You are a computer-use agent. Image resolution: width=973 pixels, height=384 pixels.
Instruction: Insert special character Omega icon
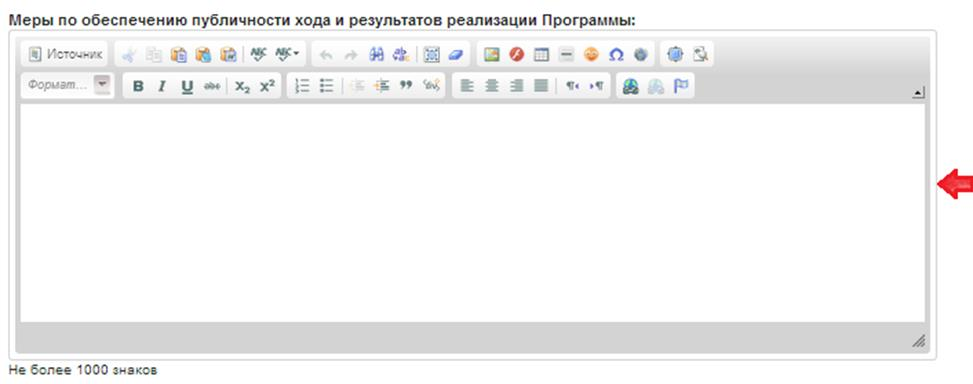coord(616,55)
